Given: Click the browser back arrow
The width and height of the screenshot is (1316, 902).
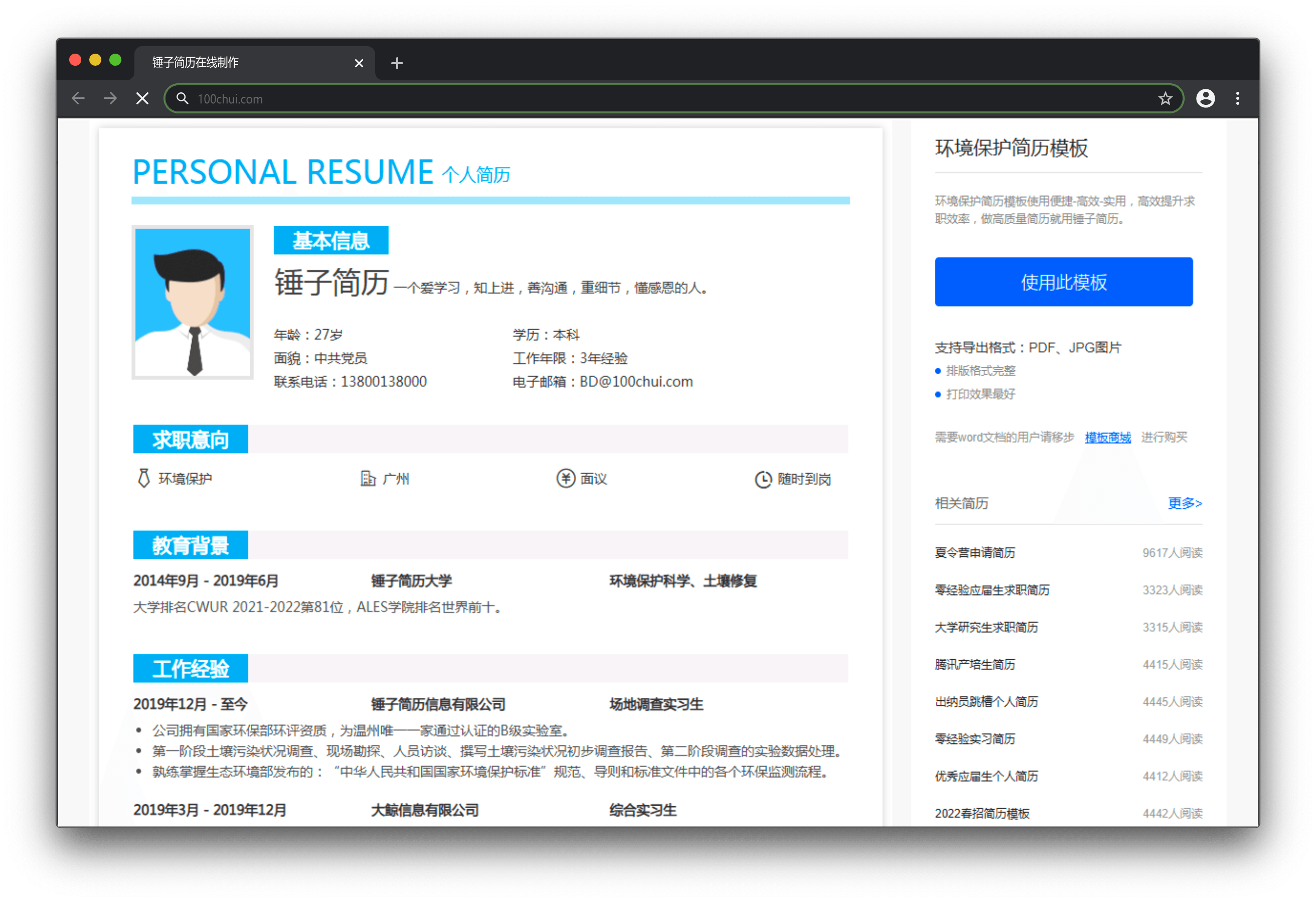Looking at the screenshot, I should click(x=78, y=99).
